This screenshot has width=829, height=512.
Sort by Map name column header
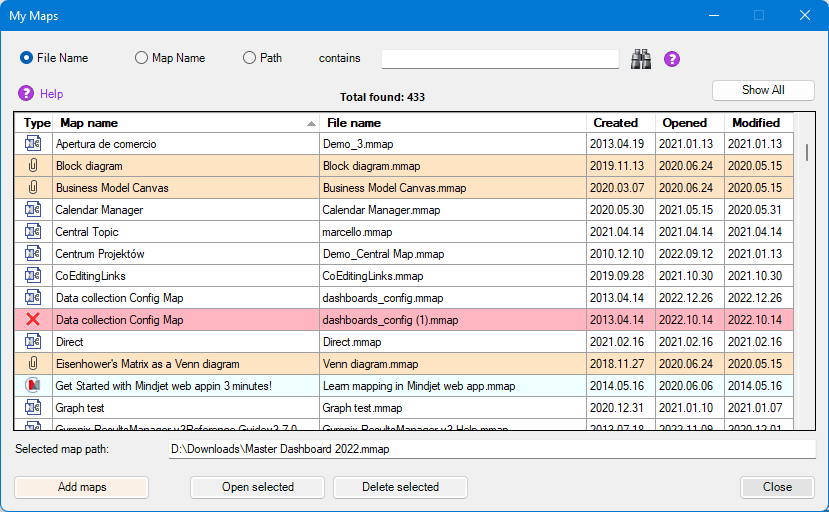(x=186, y=123)
